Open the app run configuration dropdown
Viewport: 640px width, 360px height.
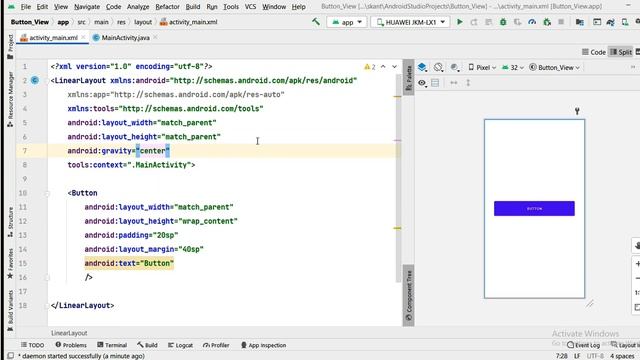click(x=347, y=22)
